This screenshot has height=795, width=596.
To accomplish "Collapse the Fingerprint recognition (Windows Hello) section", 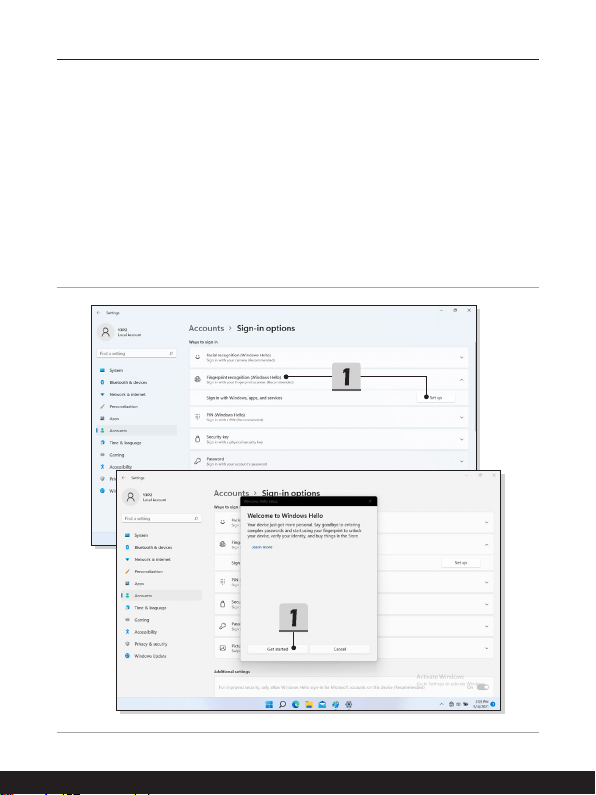I will [x=461, y=379].
